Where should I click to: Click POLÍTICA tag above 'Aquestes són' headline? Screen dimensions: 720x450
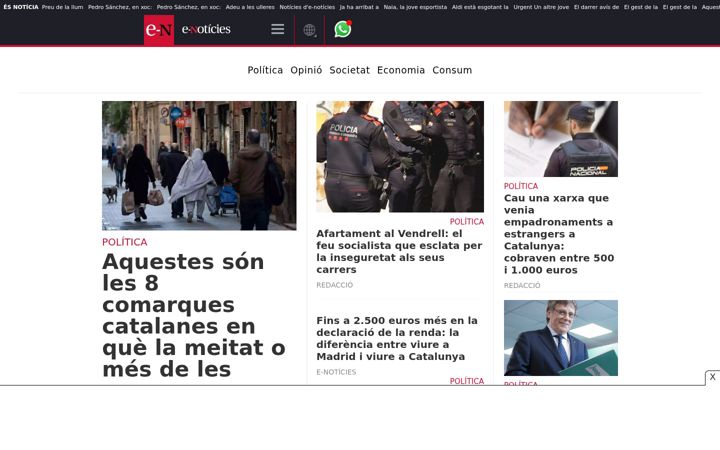click(124, 242)
